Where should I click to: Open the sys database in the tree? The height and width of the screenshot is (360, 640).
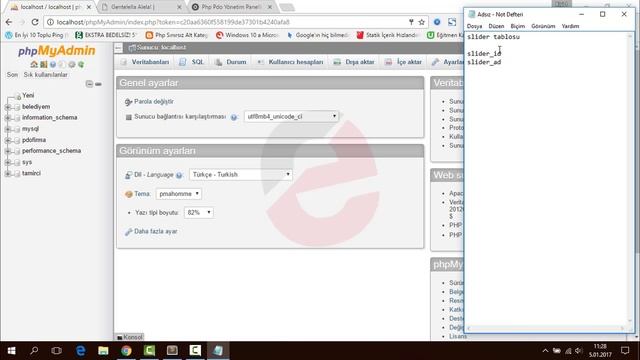[x=27, y=162]
